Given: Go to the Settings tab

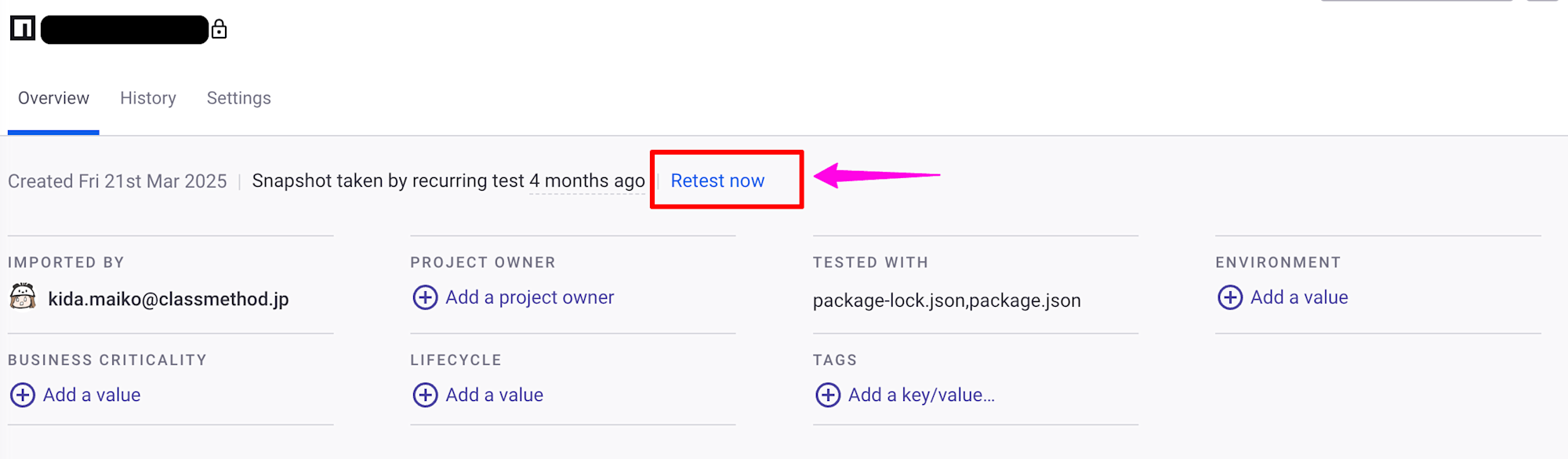Looking at the screenshot, I should [x=238, y=98].
